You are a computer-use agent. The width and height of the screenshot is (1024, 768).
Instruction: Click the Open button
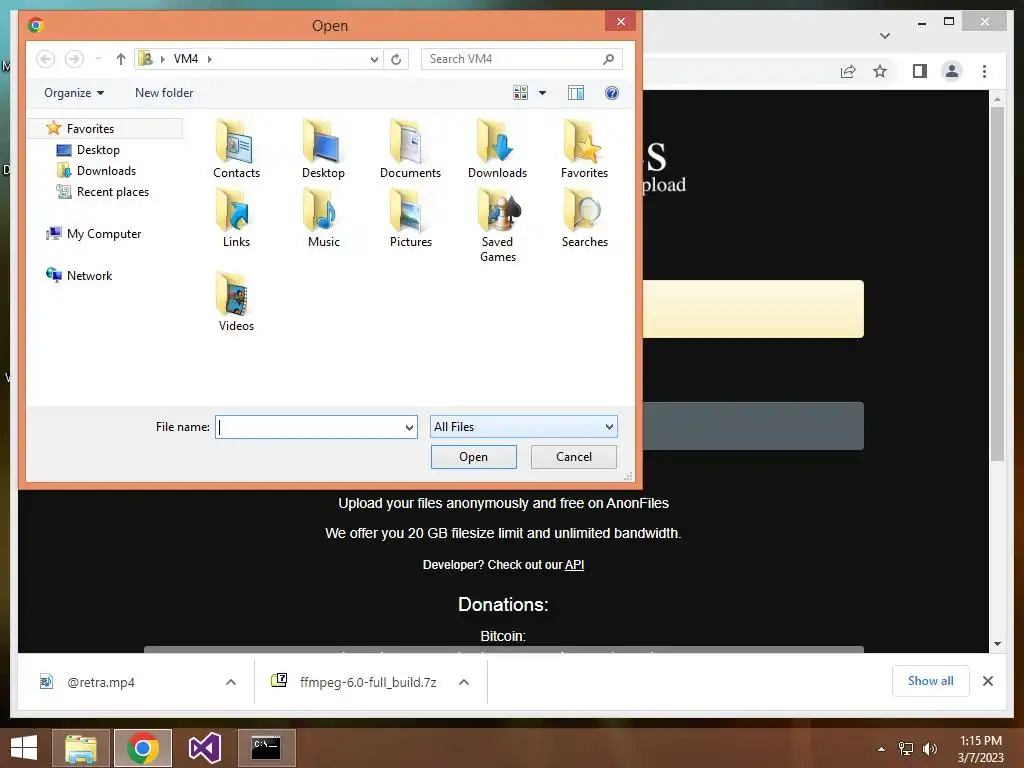tap(473, 456)
